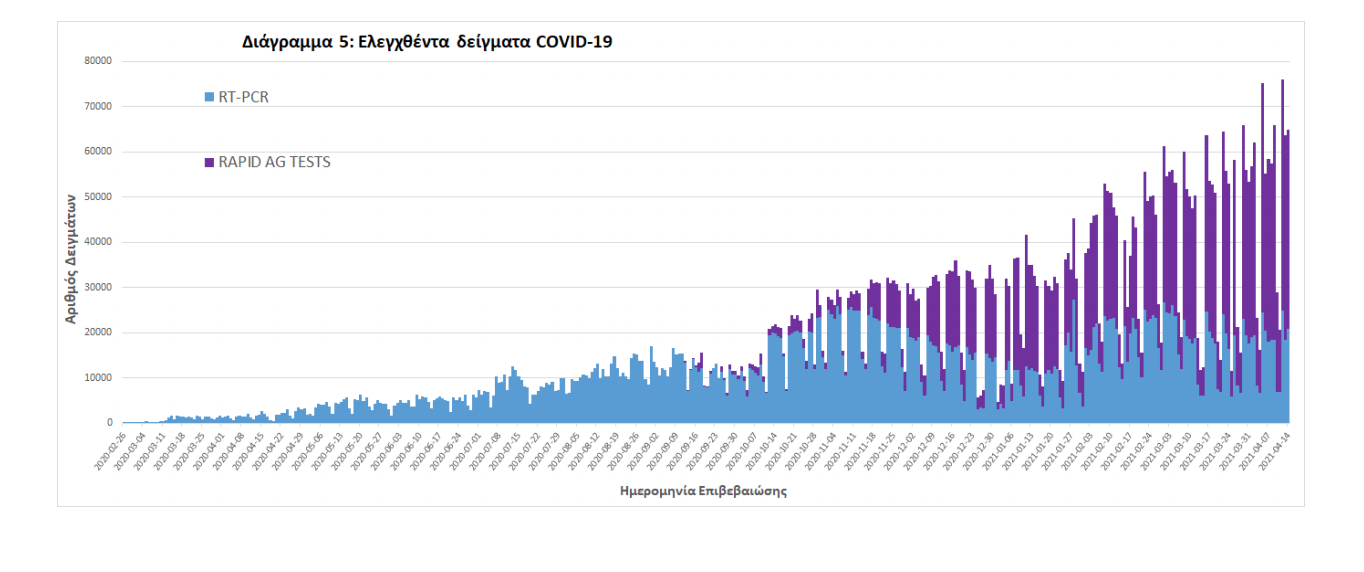The height and width of the screenshot is (572, 1364).
Task: Click the 10000 y-axis tick label
Action: [x=97, y=378]
